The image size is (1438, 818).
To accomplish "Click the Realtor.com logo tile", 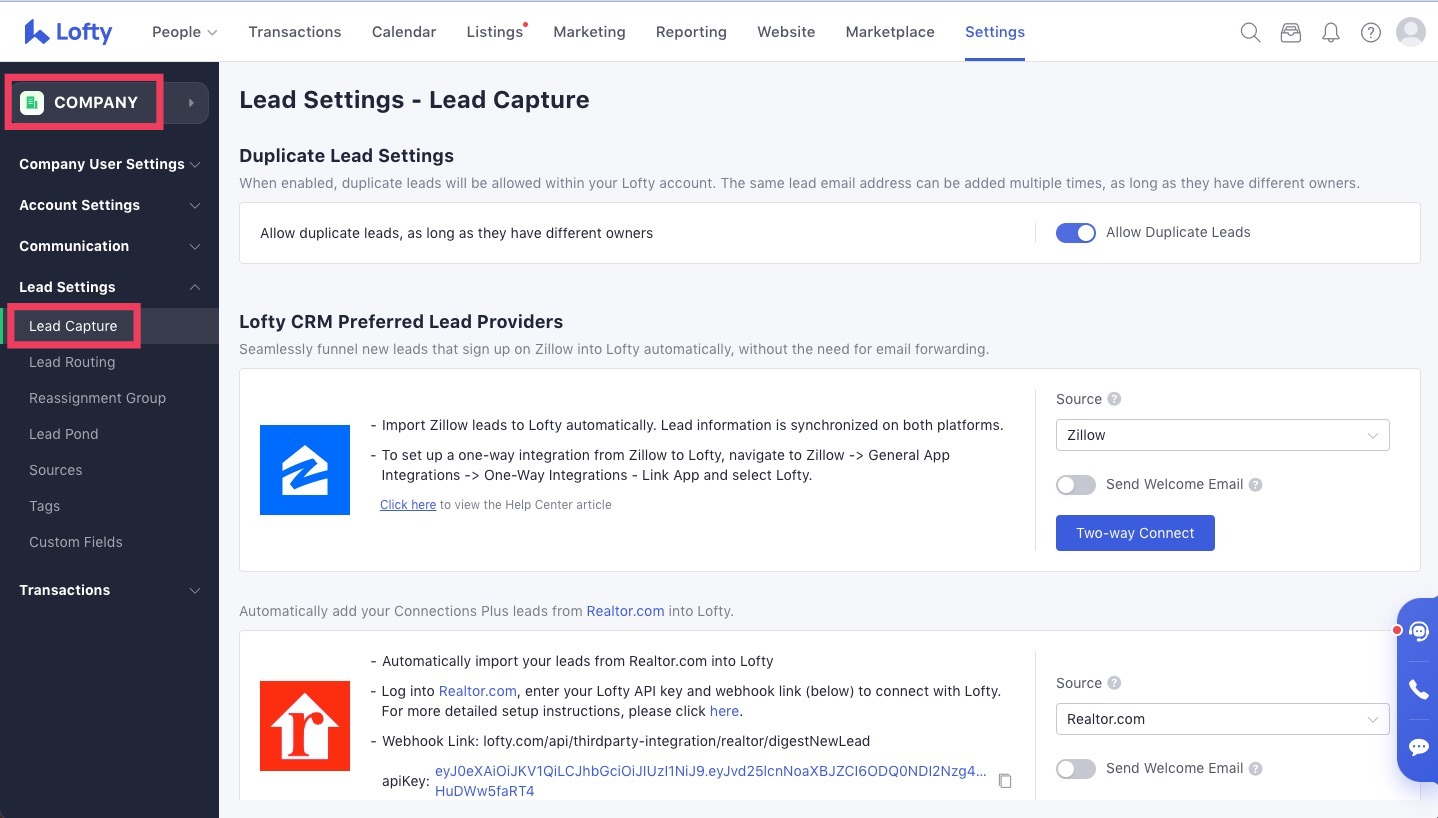I will (305, 726).
